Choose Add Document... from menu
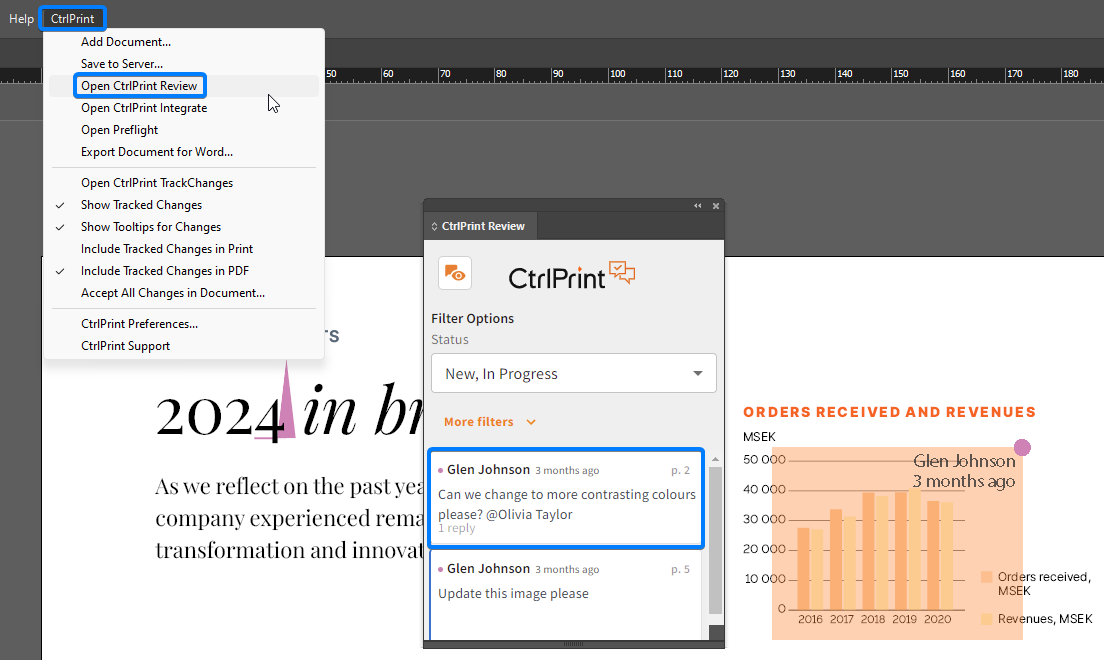 coord(183,42)
